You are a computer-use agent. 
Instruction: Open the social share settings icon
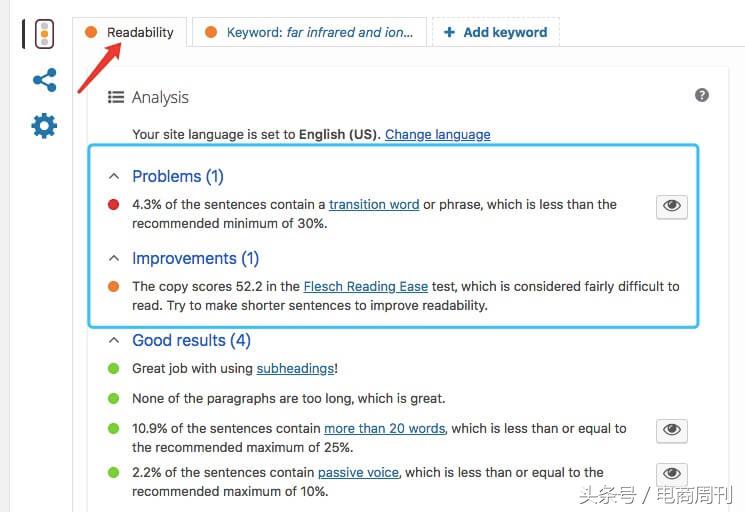pos(45,80)
